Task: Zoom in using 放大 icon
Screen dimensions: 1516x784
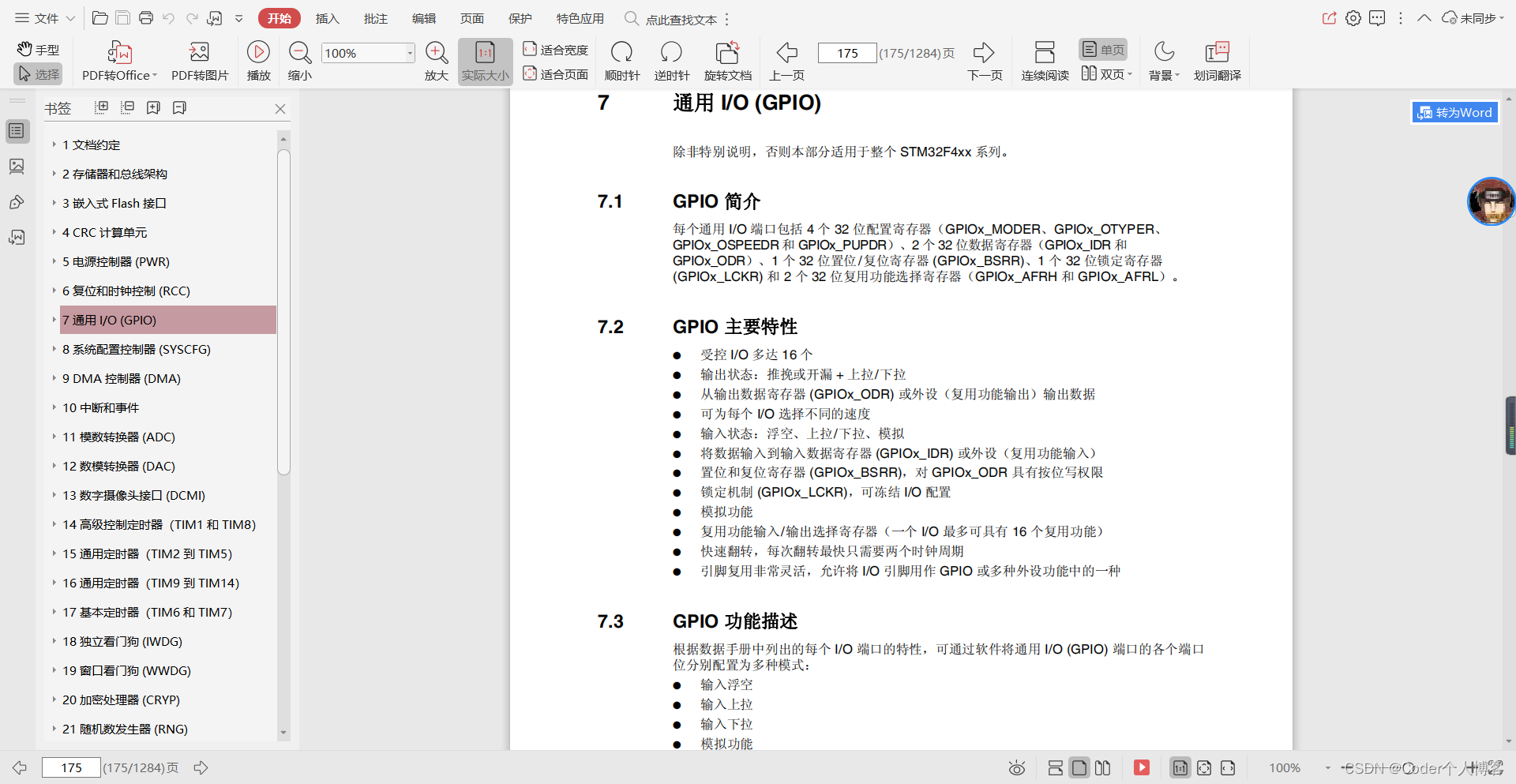Action: pyautogui.click(x=437, y=62)
